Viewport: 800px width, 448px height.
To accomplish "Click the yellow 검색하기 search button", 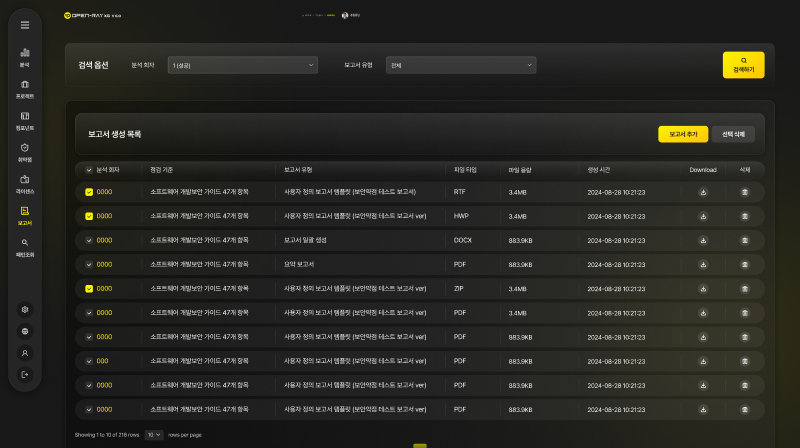I will coord(743,65).
